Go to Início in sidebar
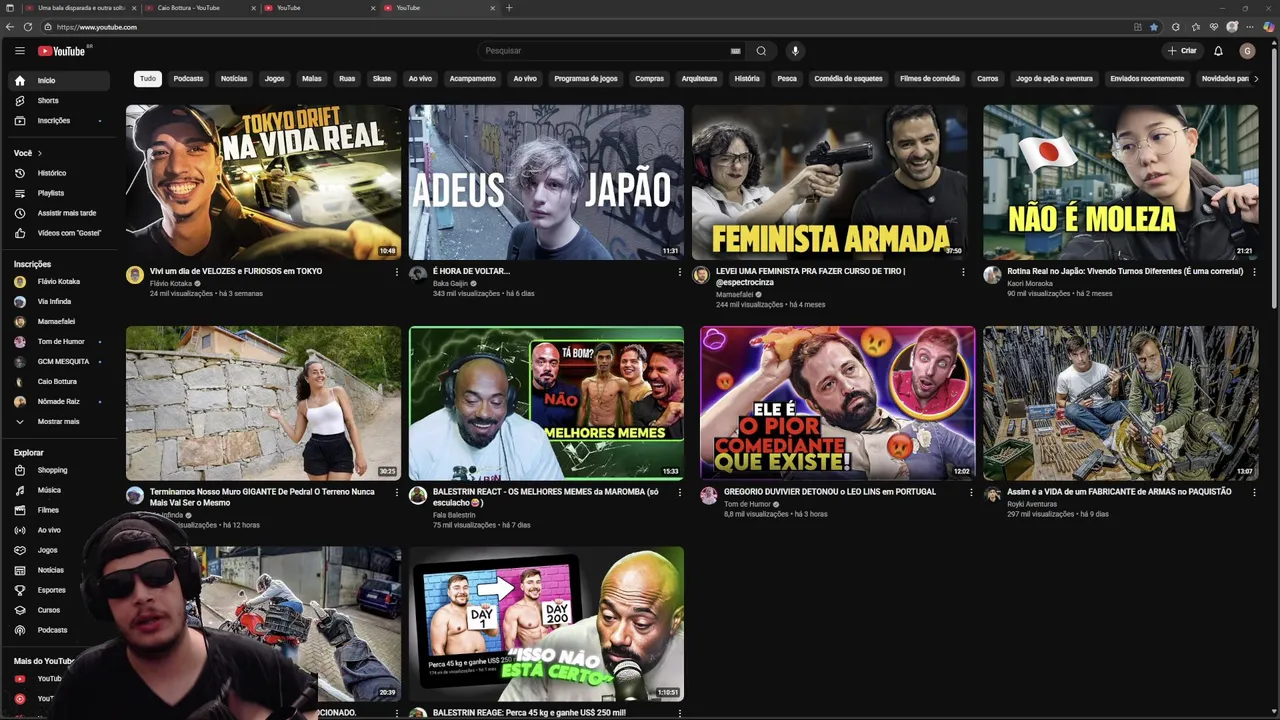The image size is (1280, 720). pyautogui.click(x=58, y=81)
